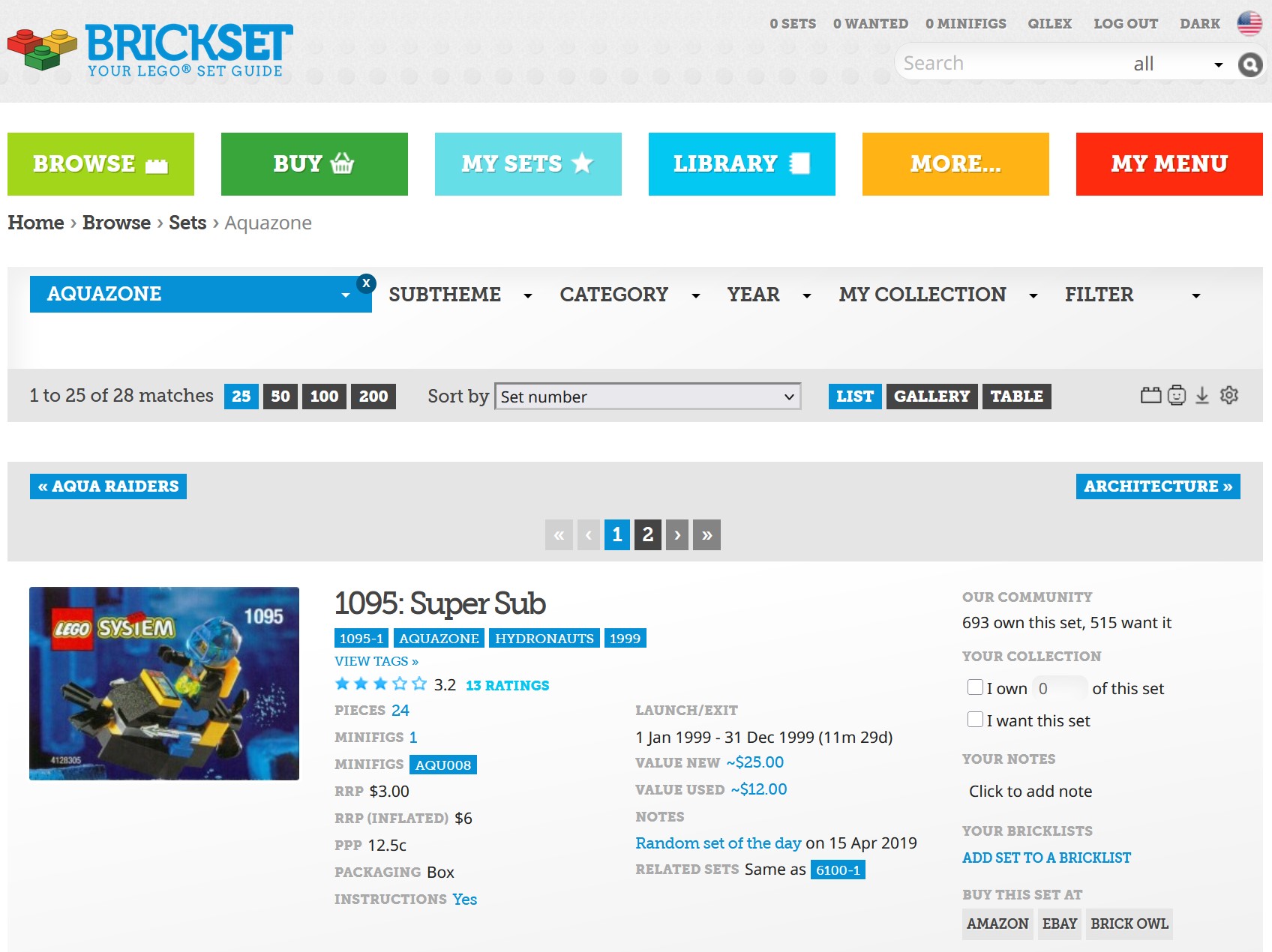The width and height of the screenshot is (1272, 952).
Task: Click View Tags link
Action: (376, 661)
